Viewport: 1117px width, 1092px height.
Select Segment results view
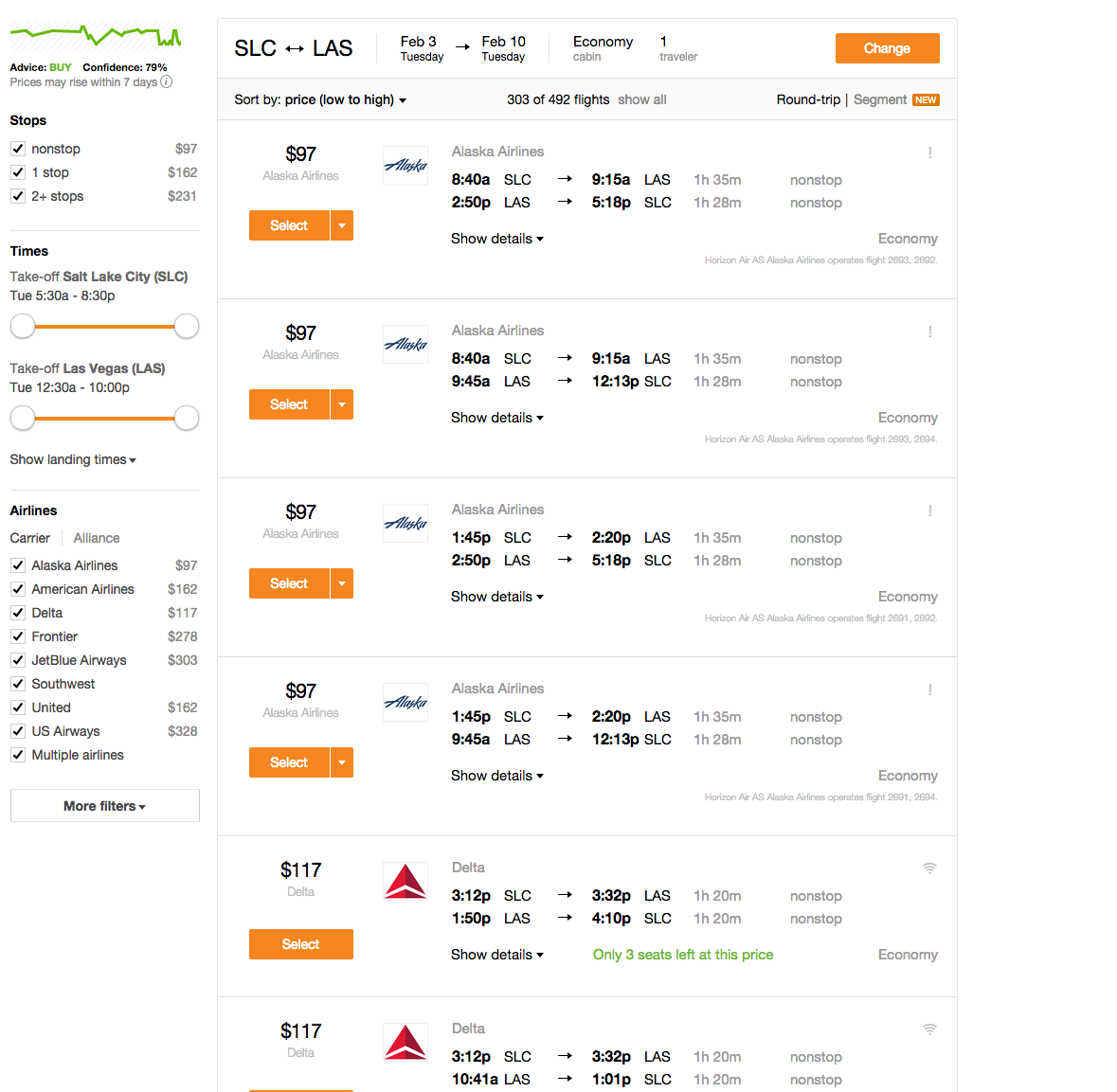(880, 99)
